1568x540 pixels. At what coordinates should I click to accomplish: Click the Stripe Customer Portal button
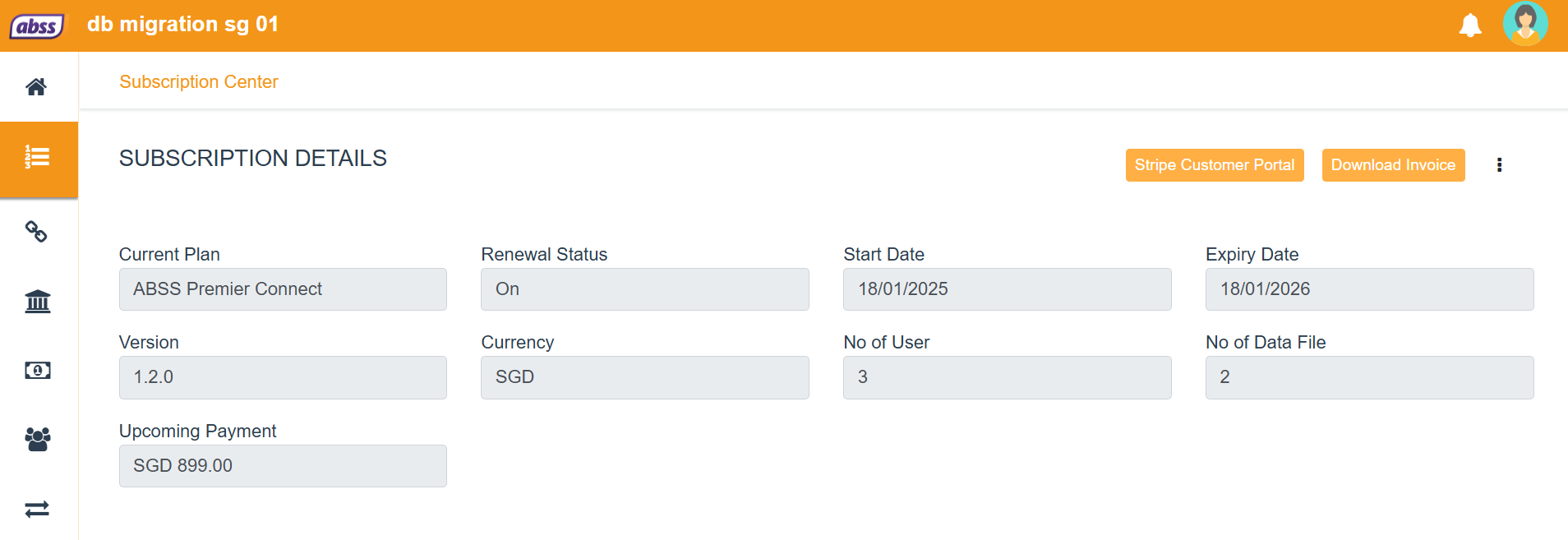[1214, 165]
